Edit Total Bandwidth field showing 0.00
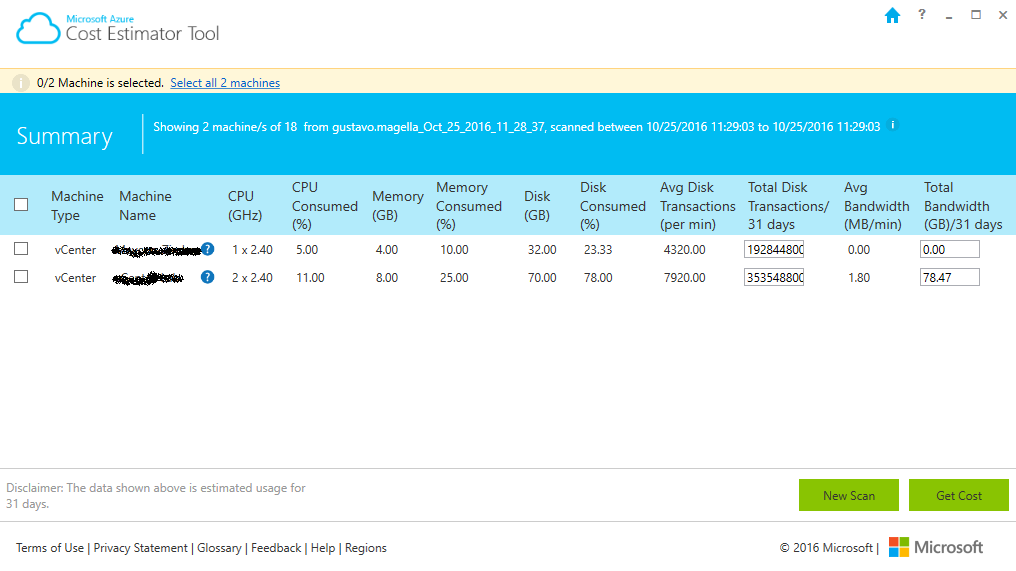The height and width of the screenshot is (571, 1016). coord(950,249)
